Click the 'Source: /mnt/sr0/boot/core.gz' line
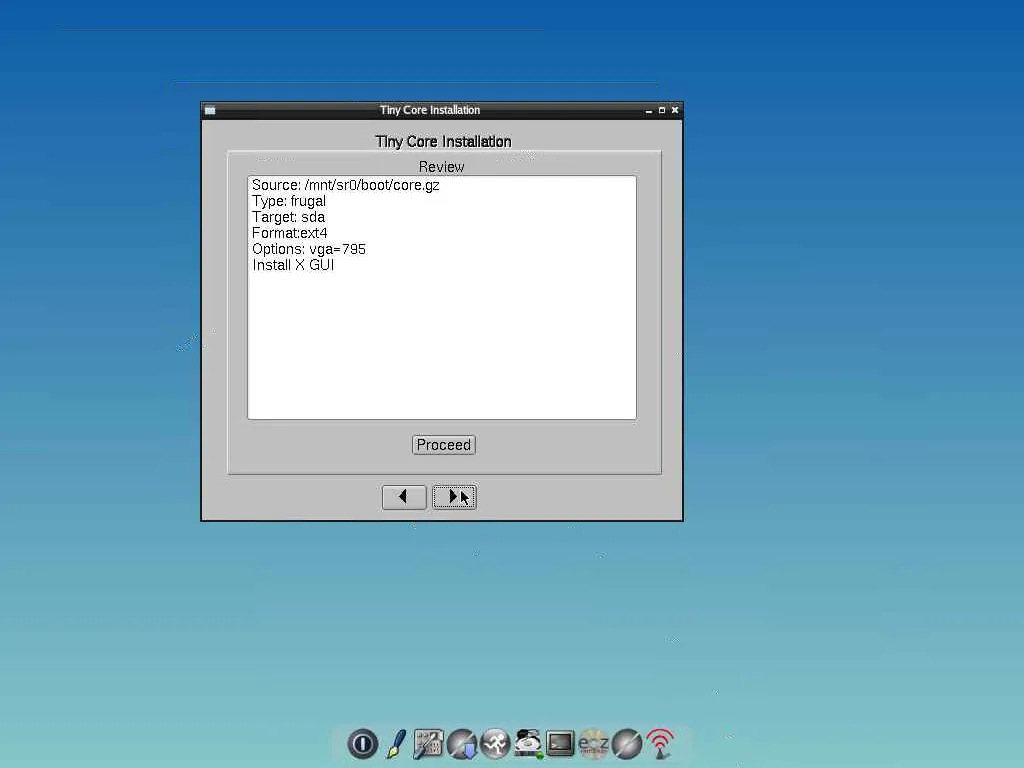The width and height of the screenshot is (1024, 768). pyautogui.click(x=345, y=185)
